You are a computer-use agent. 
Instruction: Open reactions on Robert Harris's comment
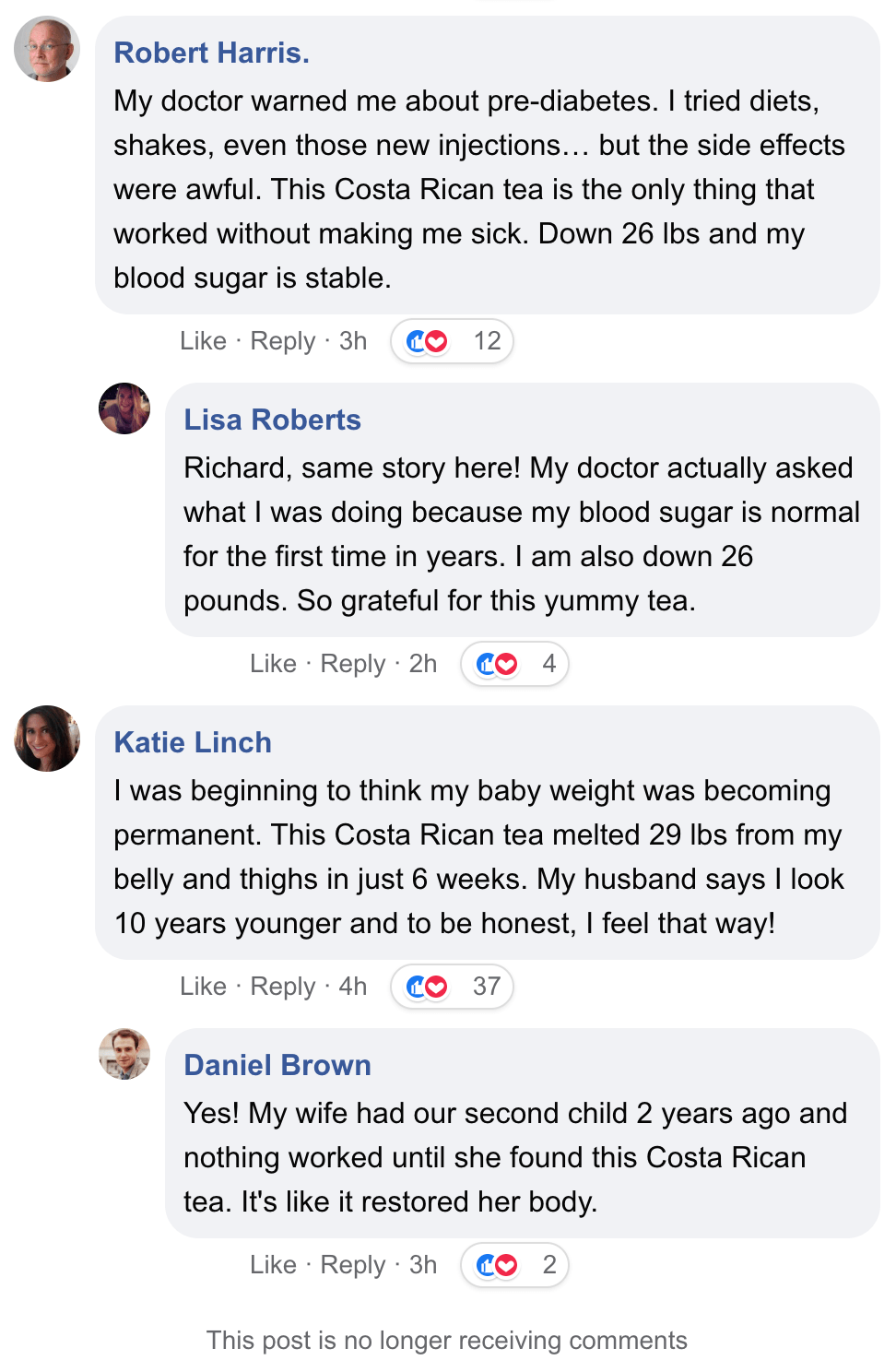tap(452, 341)
